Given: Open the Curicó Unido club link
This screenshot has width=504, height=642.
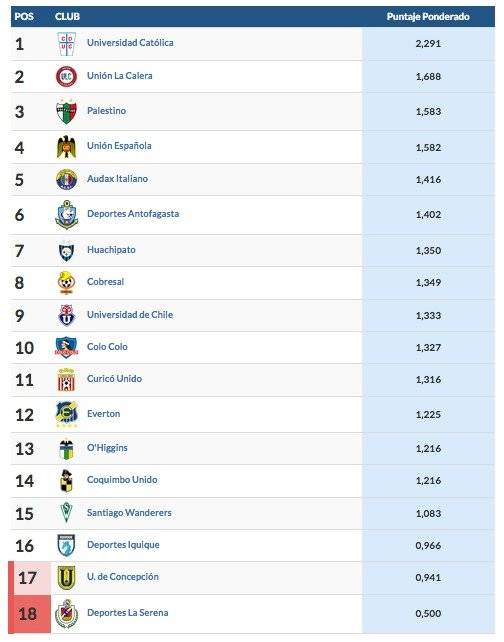Looking at the screenshot, I should click(114, 379).
